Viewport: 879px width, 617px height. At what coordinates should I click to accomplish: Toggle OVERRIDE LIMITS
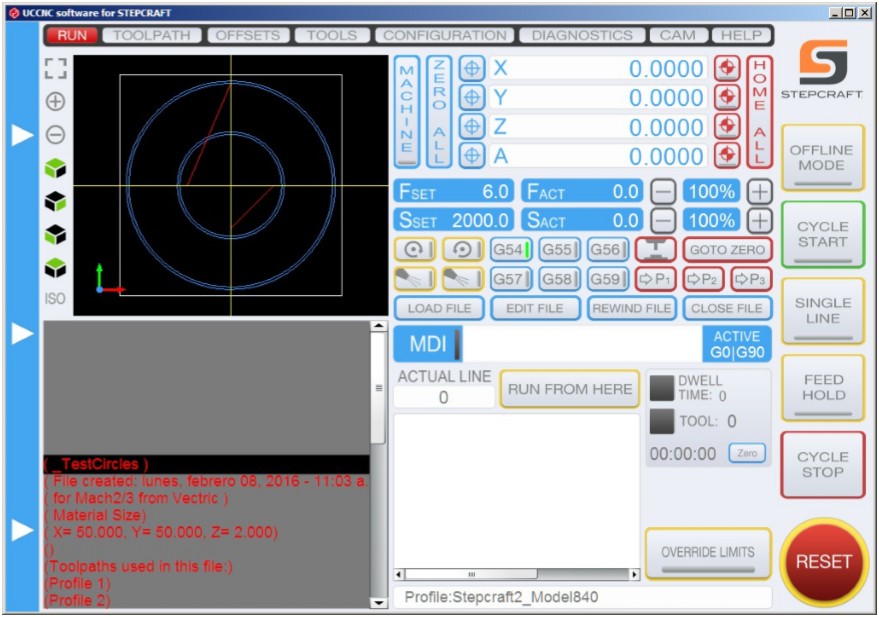(708, 554)
